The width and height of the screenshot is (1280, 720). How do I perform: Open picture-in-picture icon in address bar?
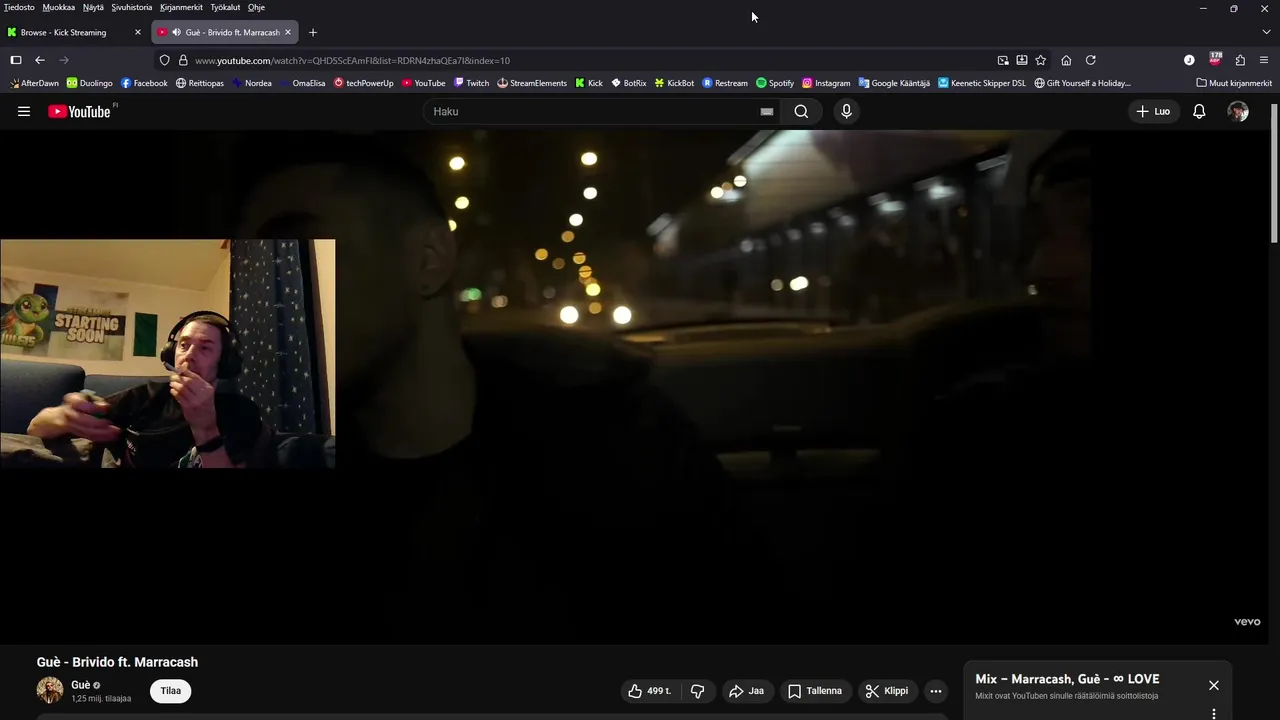coord(1003,60)
